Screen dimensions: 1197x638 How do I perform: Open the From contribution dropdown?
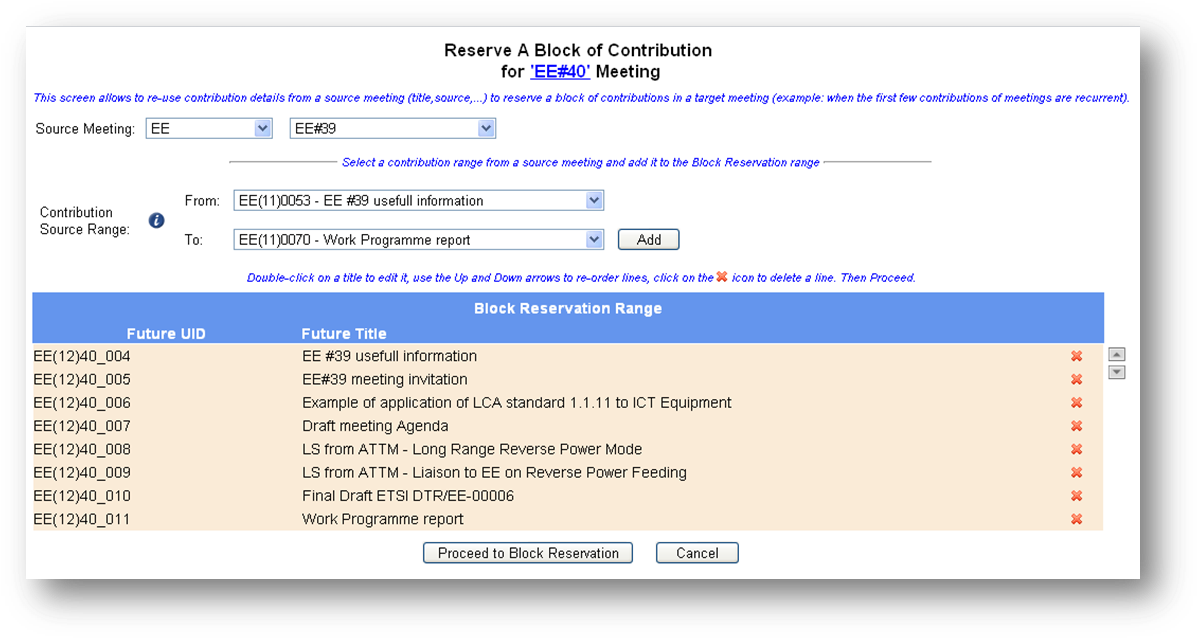click(x=418, y=201)
